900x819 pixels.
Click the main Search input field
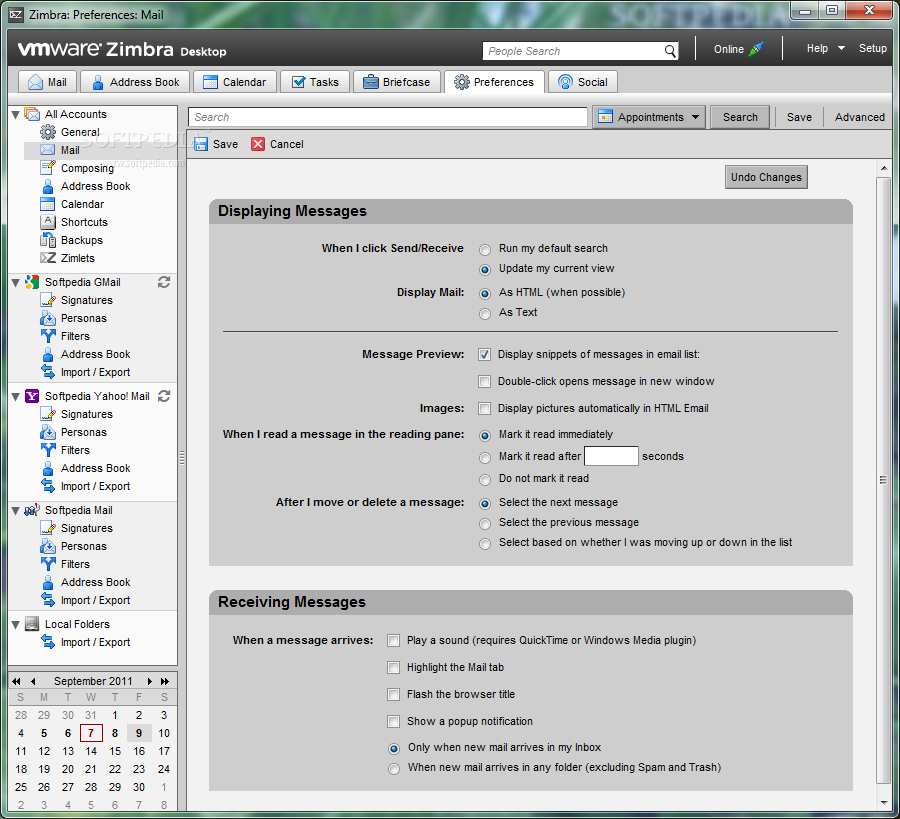pos(388,117)
